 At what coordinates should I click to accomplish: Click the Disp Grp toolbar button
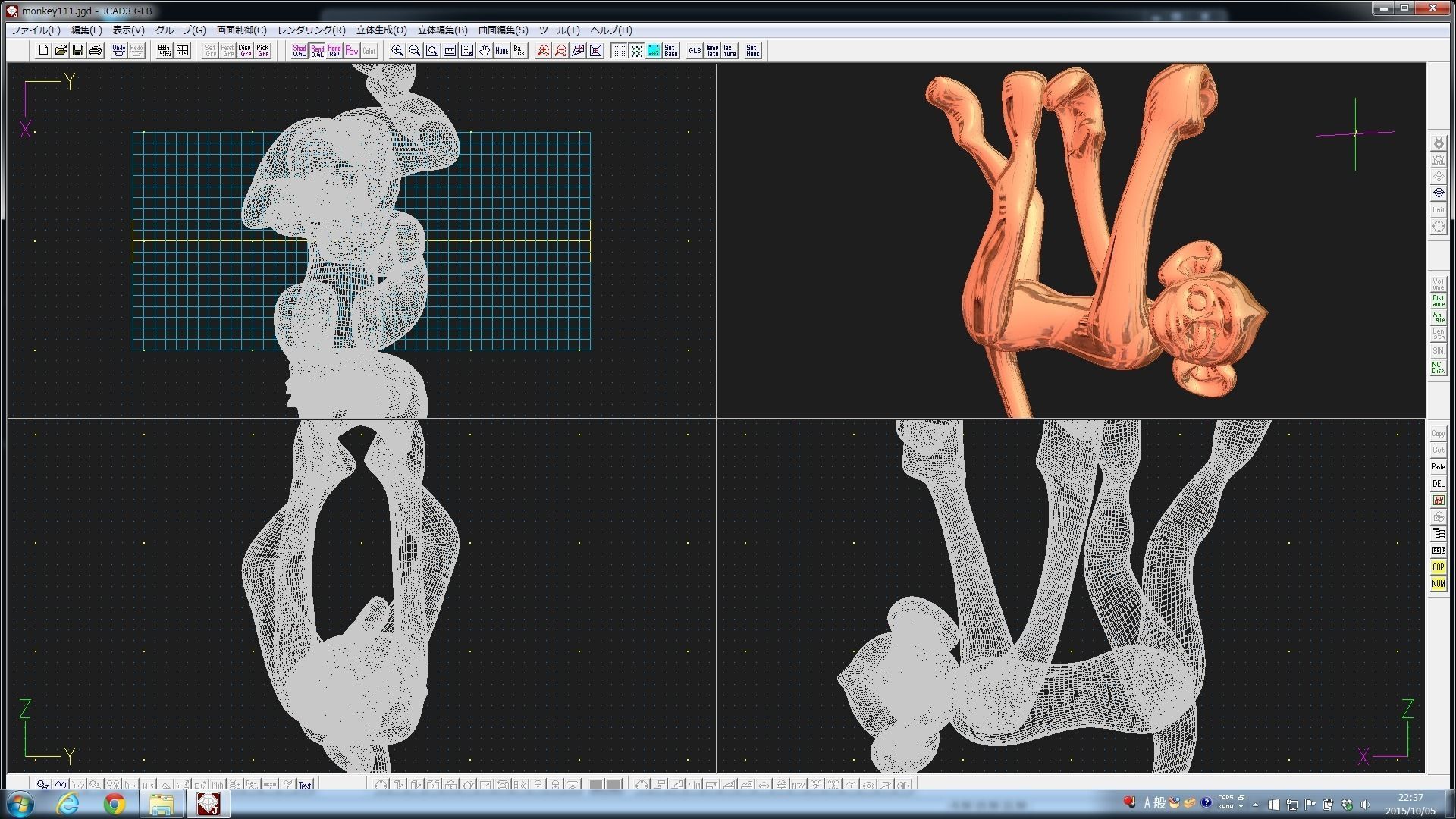245,51
